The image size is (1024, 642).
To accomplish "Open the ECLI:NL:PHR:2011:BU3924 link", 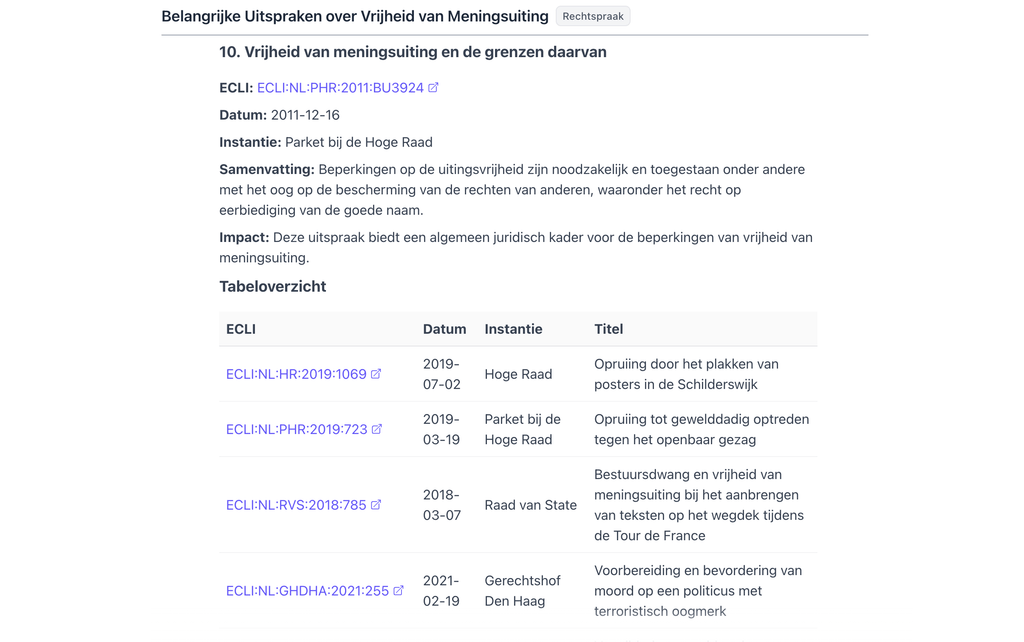I will click(340, 88).
